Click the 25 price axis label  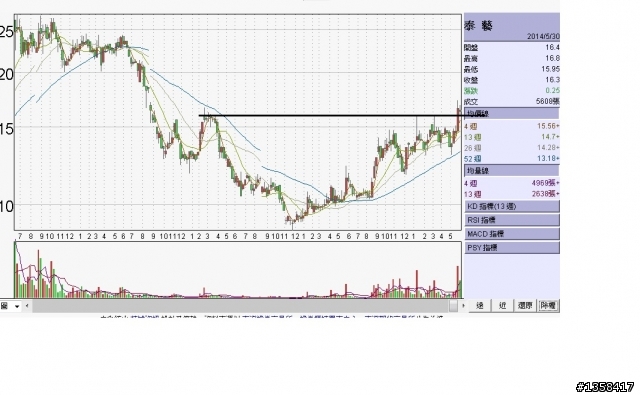click(x=6, y=31)
